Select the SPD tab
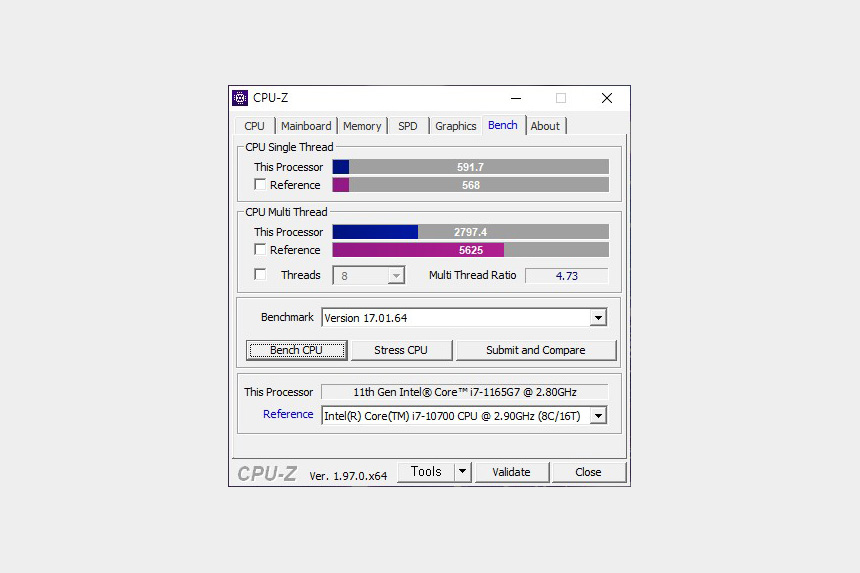 click(408, 126)
